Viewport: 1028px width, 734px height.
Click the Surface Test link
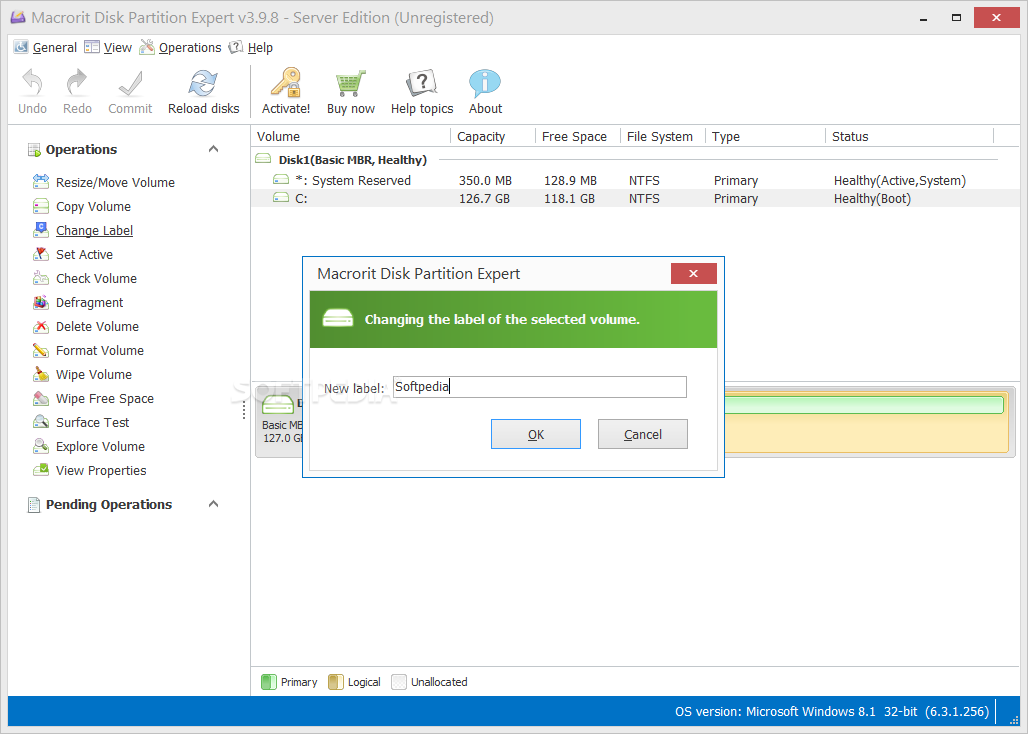(92, 423)
